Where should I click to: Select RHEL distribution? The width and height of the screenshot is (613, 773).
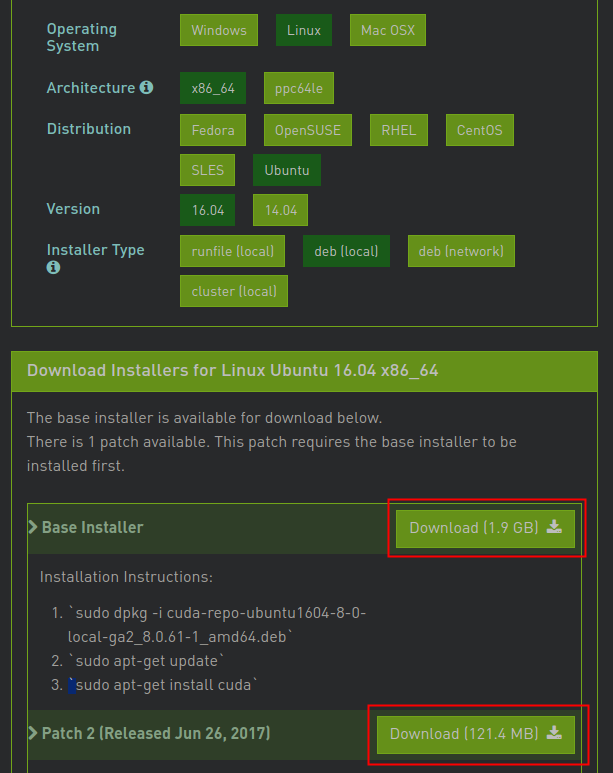(399, 130)
